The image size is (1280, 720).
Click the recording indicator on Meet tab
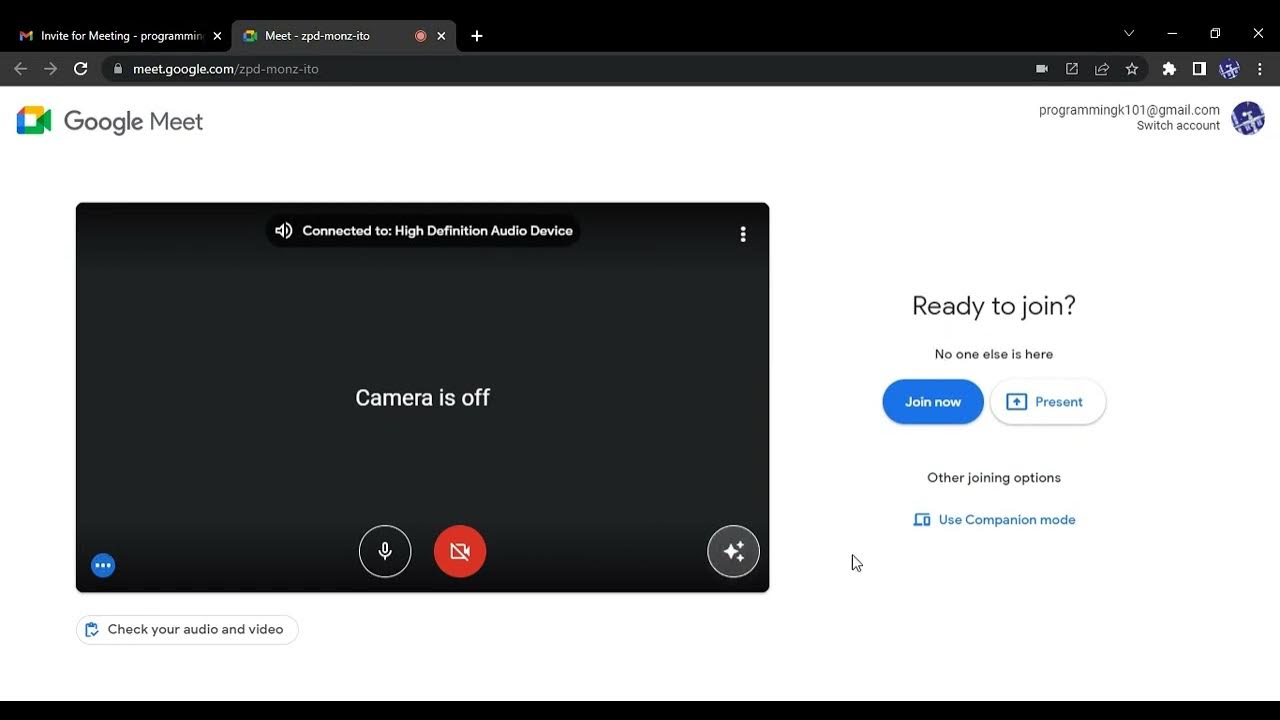pyautogui.click(x=420, y=36)
